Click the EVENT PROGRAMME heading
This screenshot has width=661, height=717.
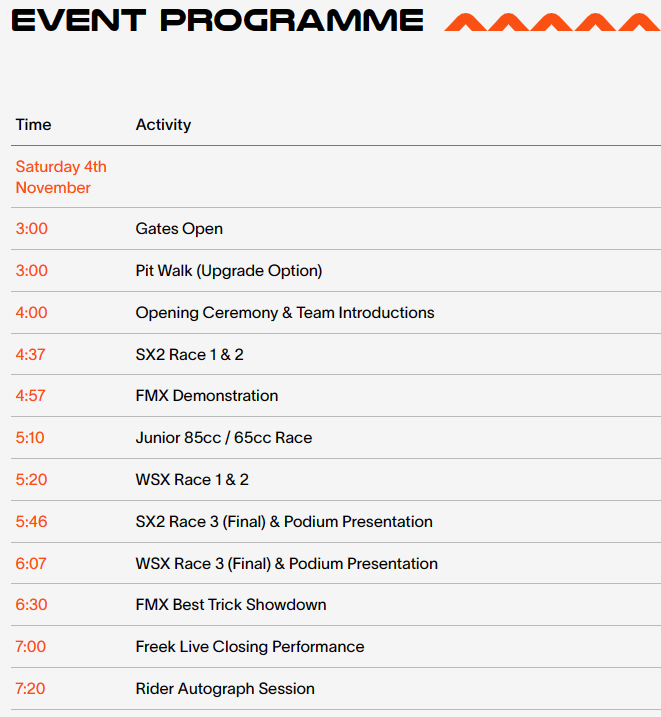[217, 21]
